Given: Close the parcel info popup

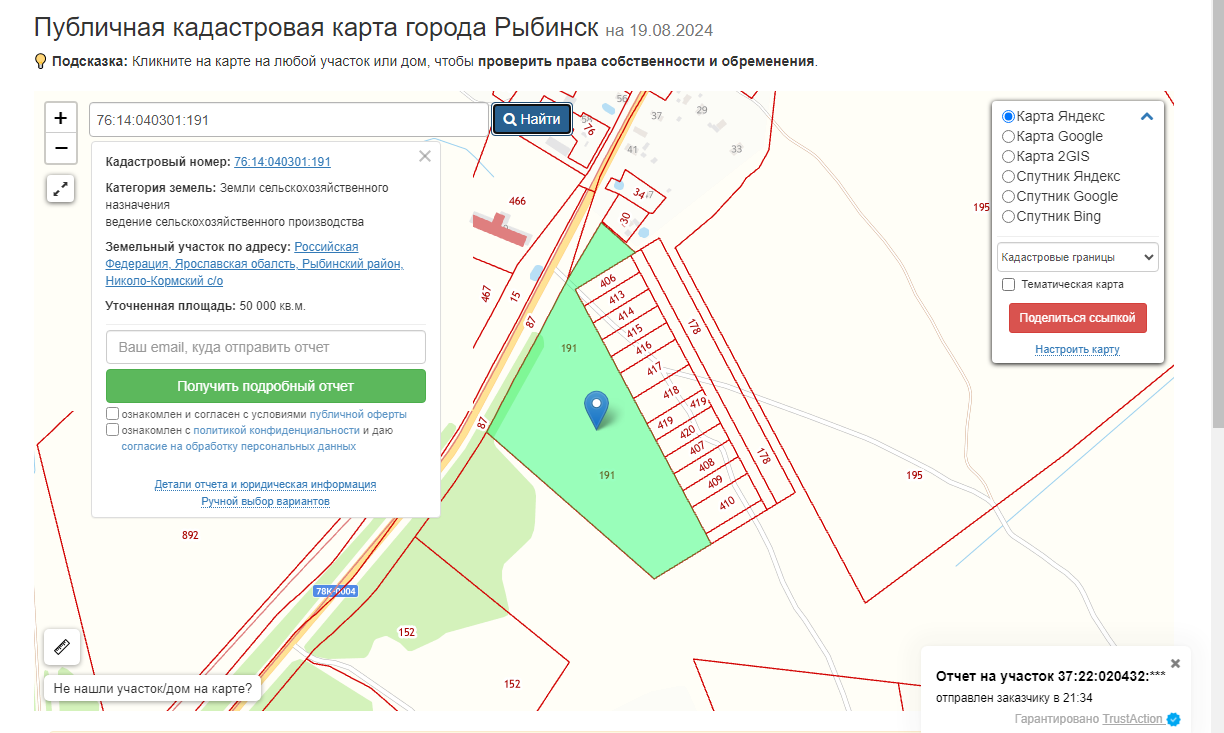Looking at the screenshot, I should [425, 156].
